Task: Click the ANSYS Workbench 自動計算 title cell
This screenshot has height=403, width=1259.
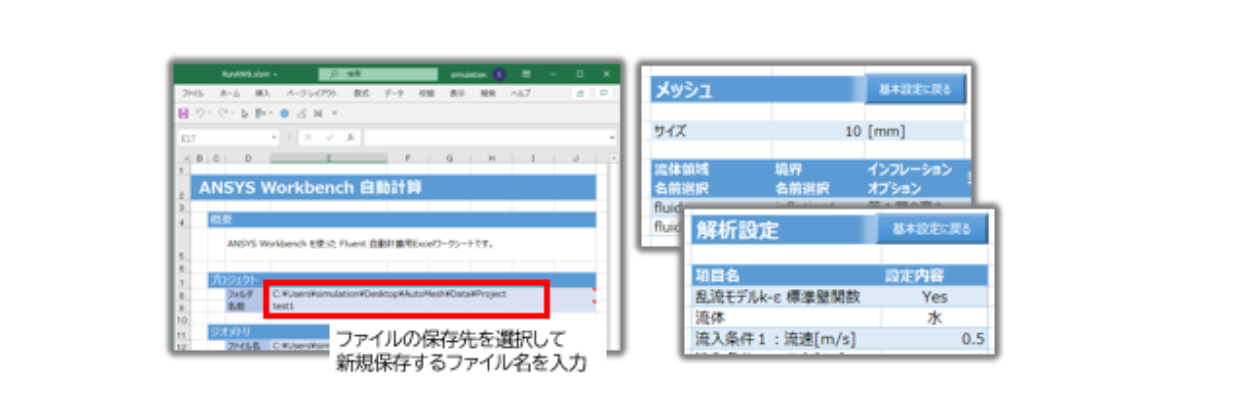Action: click(x=393, y=186)
